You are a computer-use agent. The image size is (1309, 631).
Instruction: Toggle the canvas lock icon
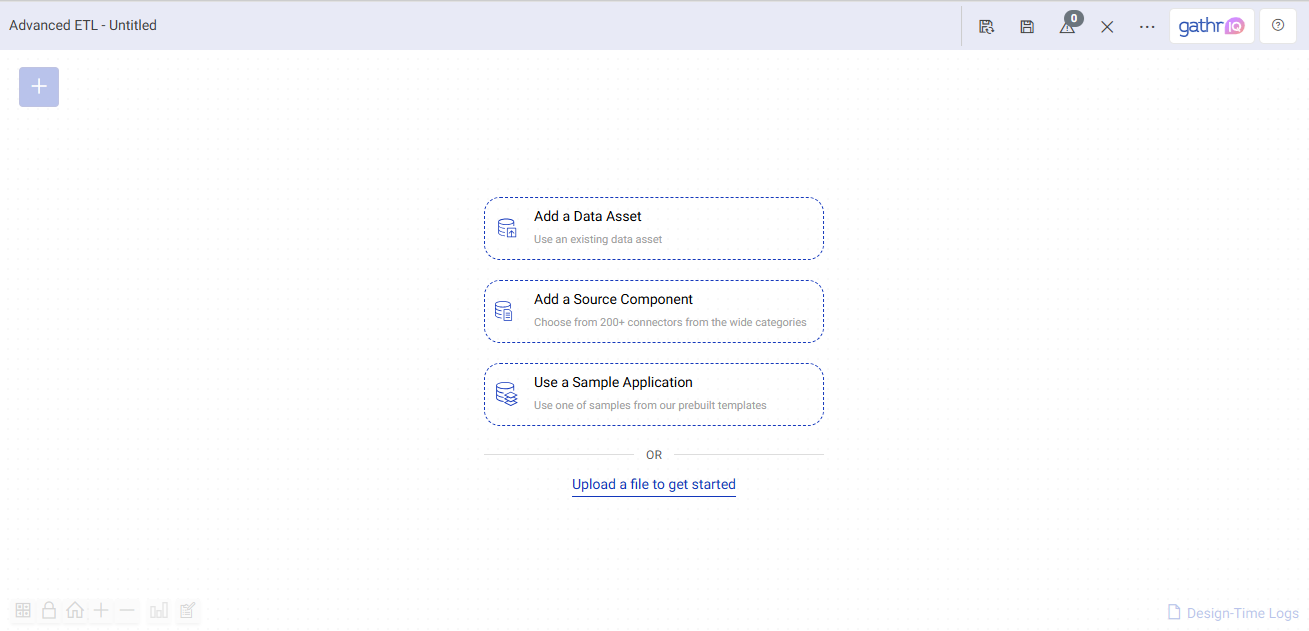[48, 610]
